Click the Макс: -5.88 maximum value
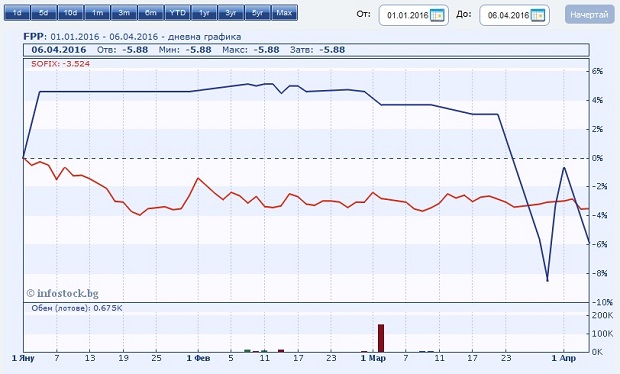This screenshot has width=620, height=374. (251, 50)
